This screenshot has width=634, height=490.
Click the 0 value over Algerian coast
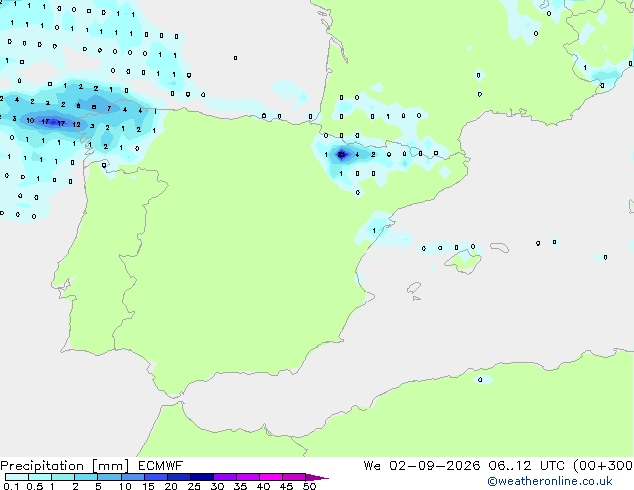click(480, 380)
